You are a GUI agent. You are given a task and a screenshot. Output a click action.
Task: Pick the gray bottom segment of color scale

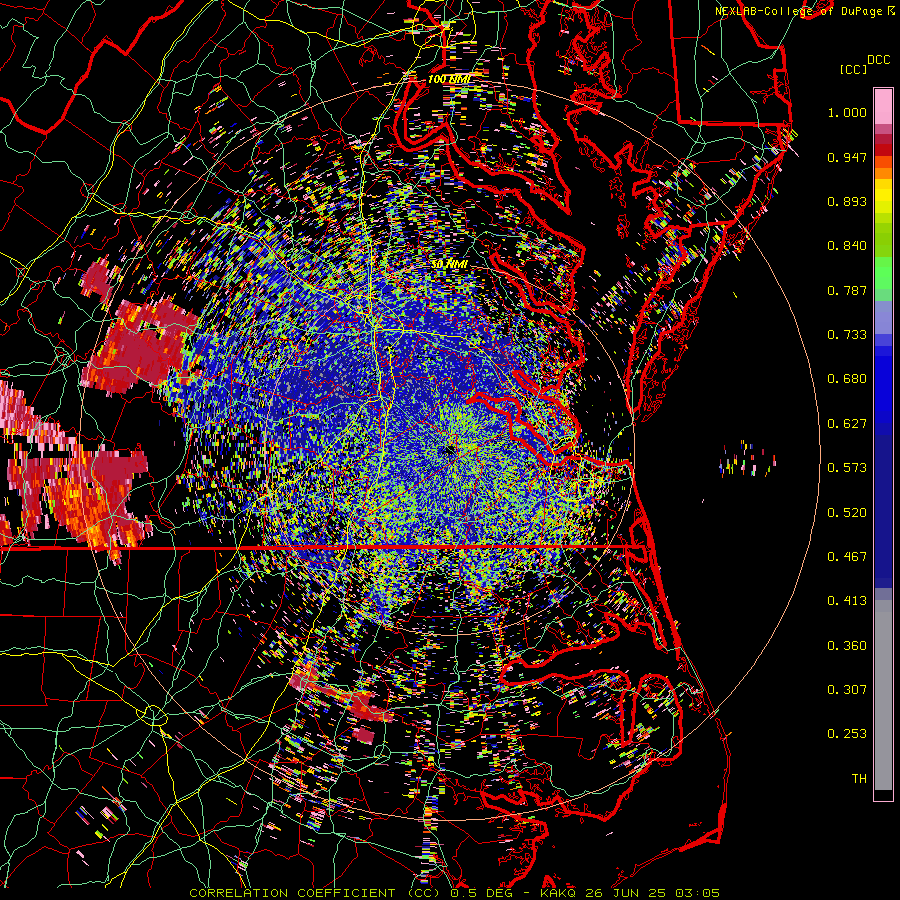(x=883, y=695)
